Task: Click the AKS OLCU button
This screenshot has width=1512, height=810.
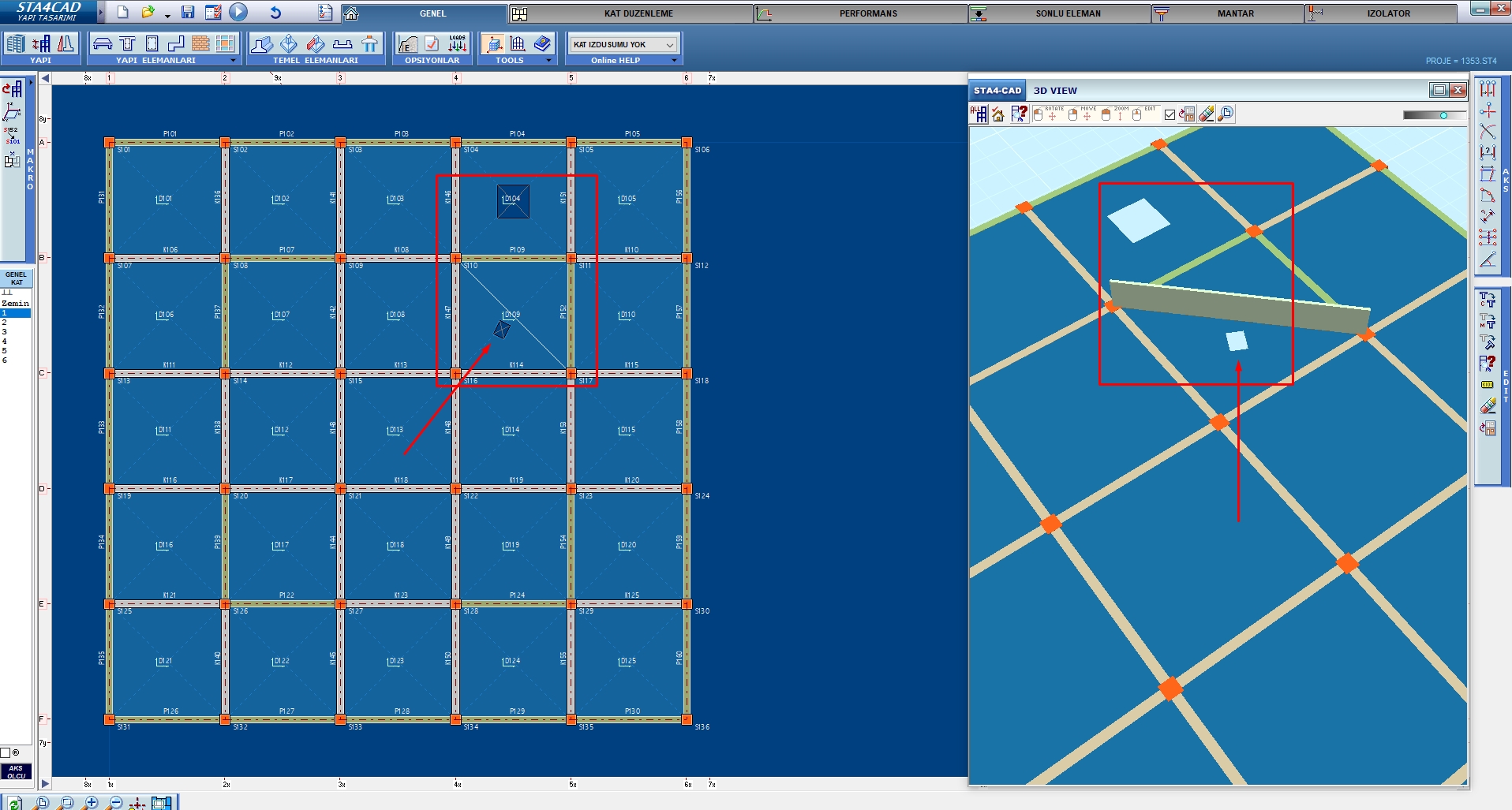Action: (x=16, y=771)
